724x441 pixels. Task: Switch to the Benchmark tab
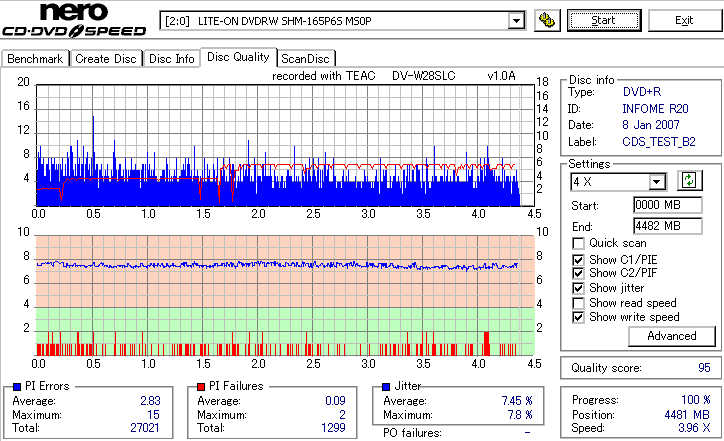pos(35,59)
